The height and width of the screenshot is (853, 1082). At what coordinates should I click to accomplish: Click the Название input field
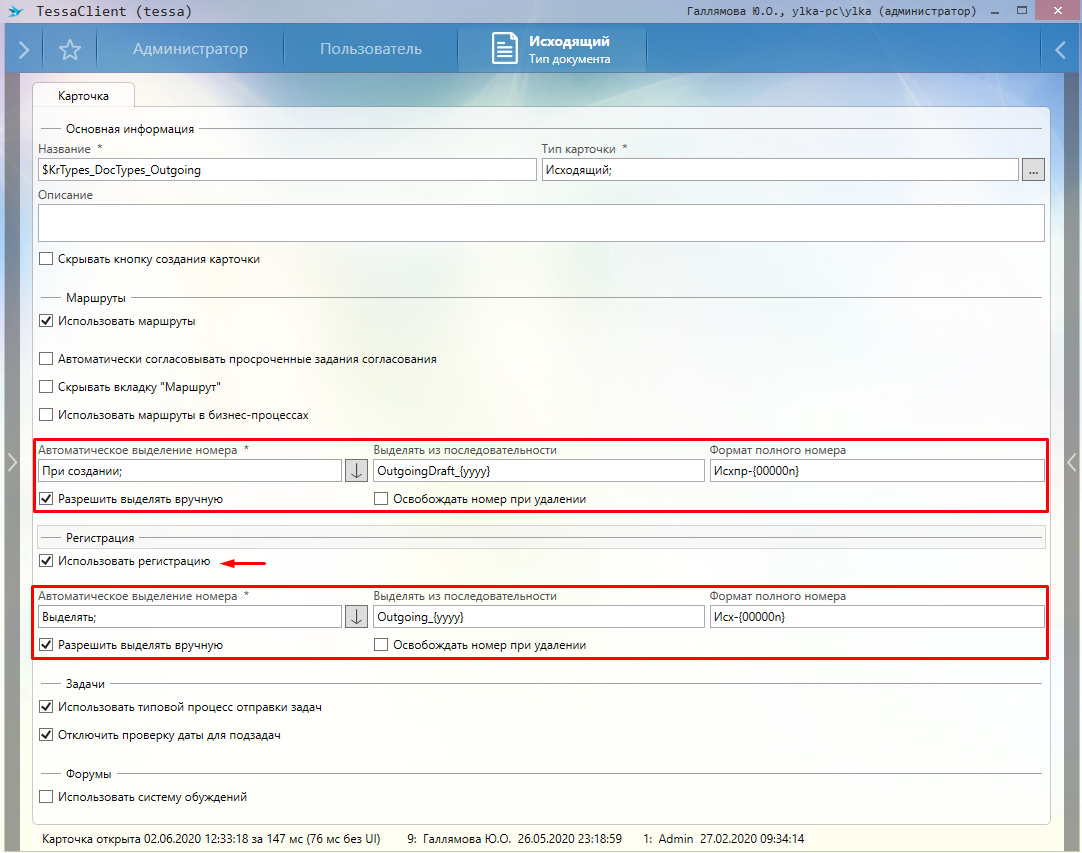pos(287,170)
